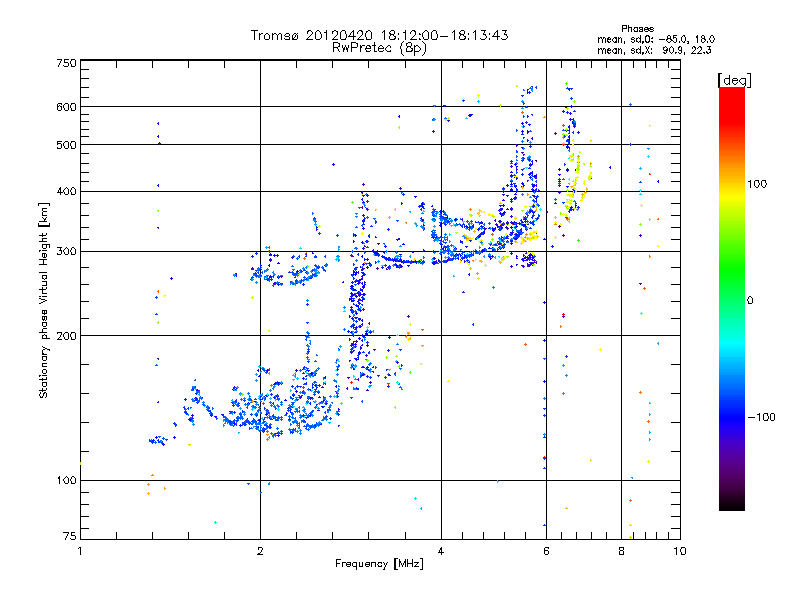Viewport: 800px width, 600px height.
Task: Click the x-axis tick label '8'
Action: point(621,552)
